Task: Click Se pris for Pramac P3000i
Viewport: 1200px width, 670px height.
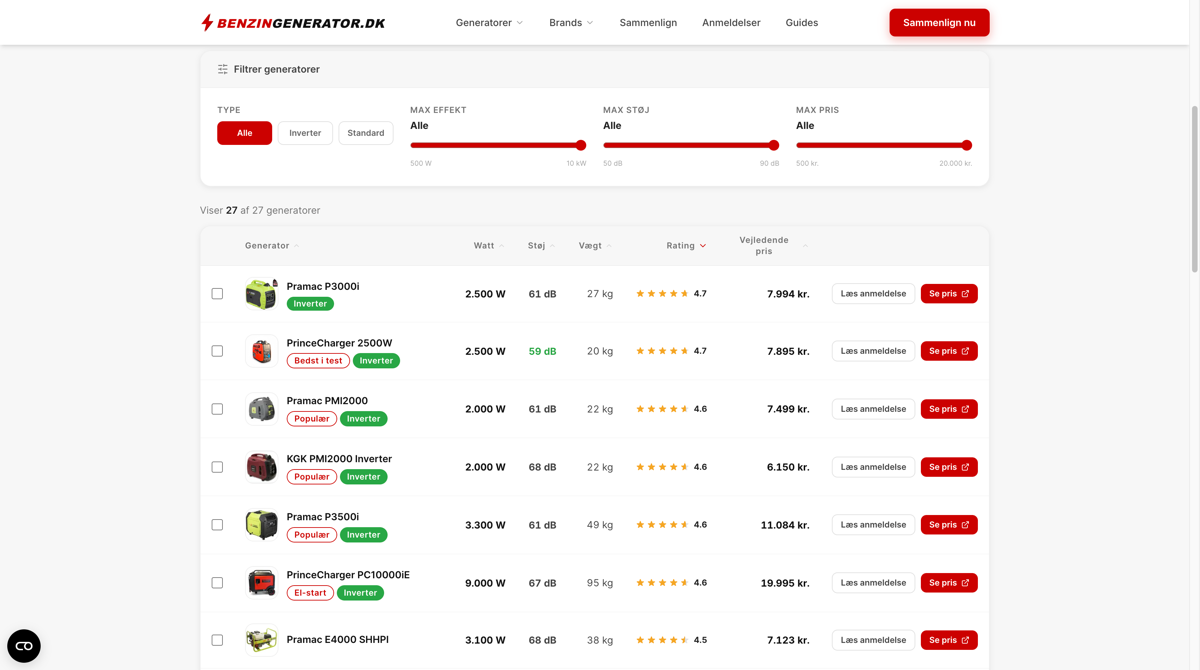Action: (949, 294)
